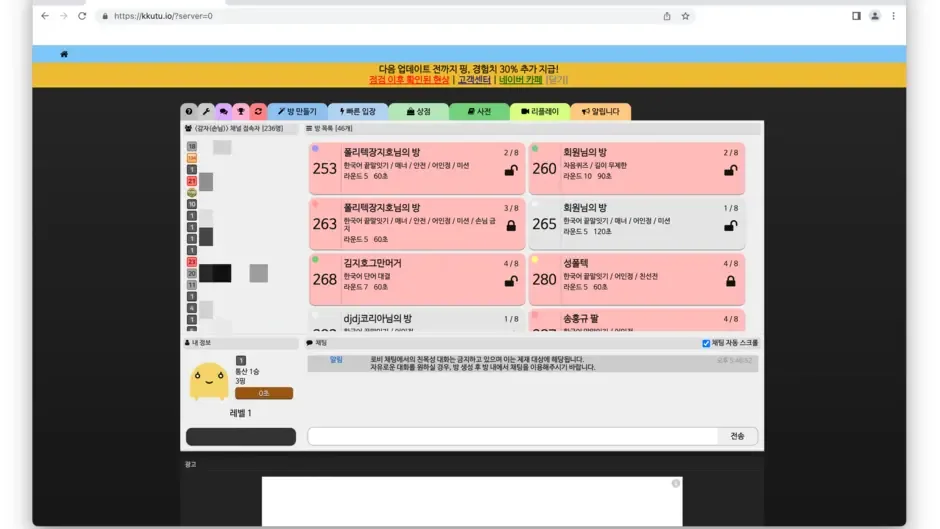Close the advertisement info icon
This screenshot has height=529, width=940.
click(676, 483)
